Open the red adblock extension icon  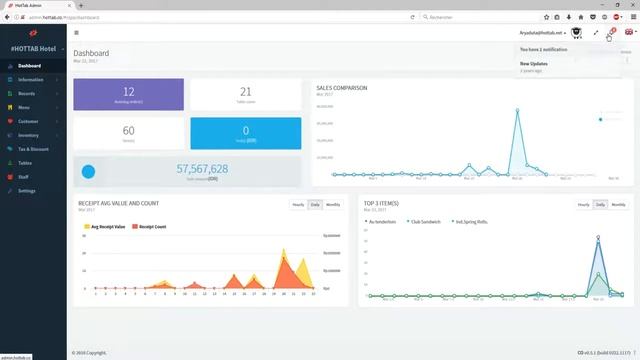point(617,17)
